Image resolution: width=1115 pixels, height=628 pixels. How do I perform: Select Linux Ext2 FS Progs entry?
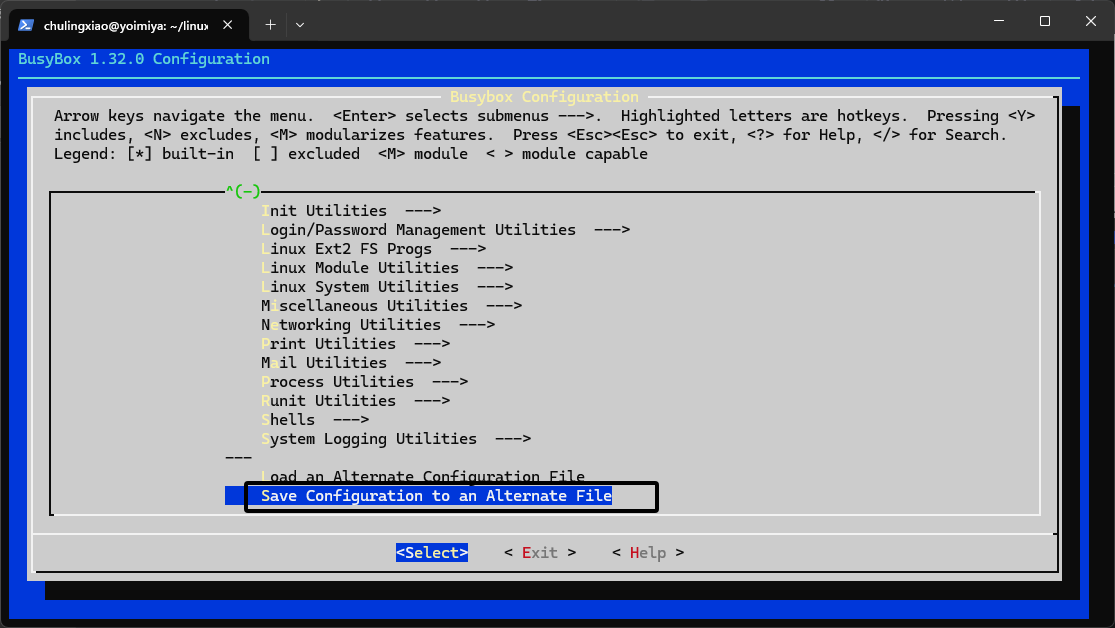[373, 249]
